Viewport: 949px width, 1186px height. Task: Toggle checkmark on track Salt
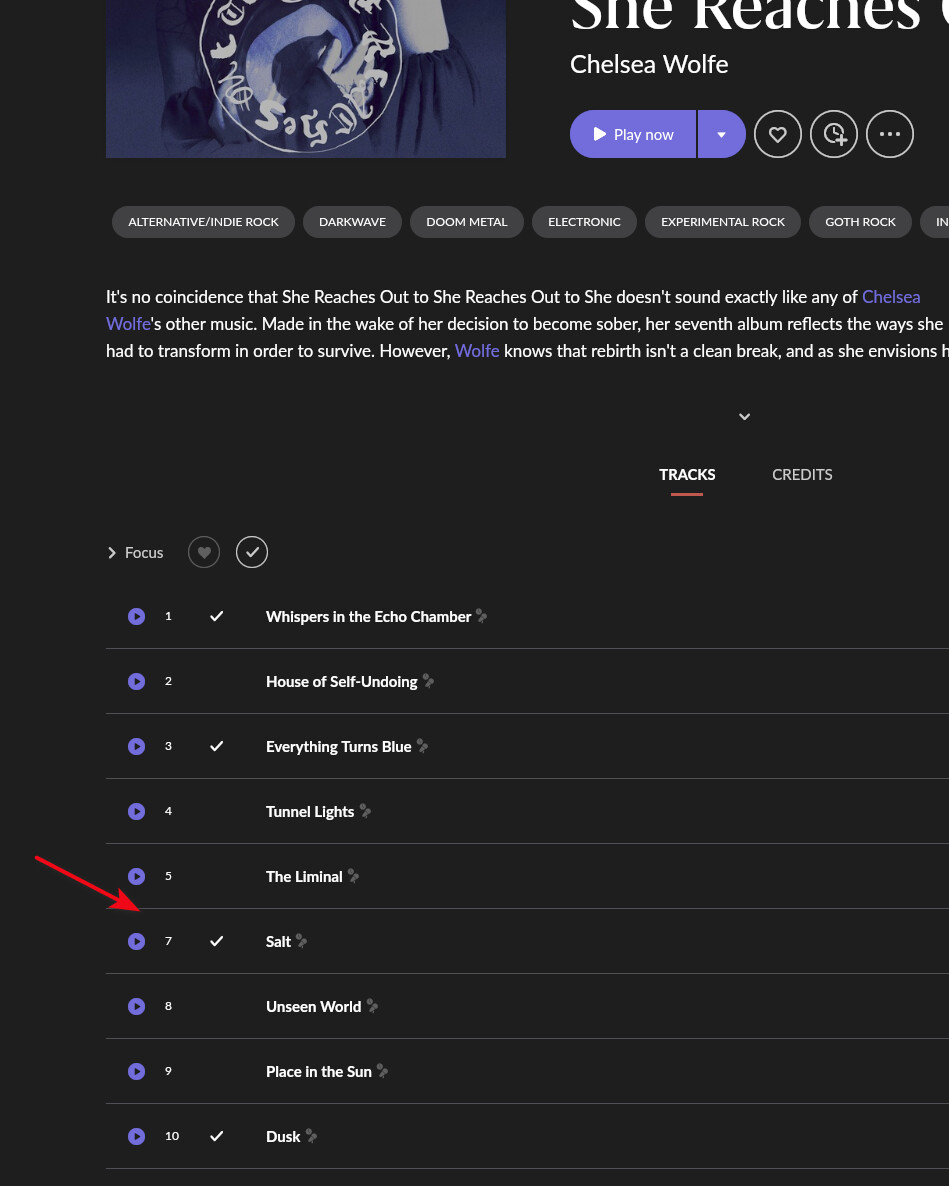(216, 942)
